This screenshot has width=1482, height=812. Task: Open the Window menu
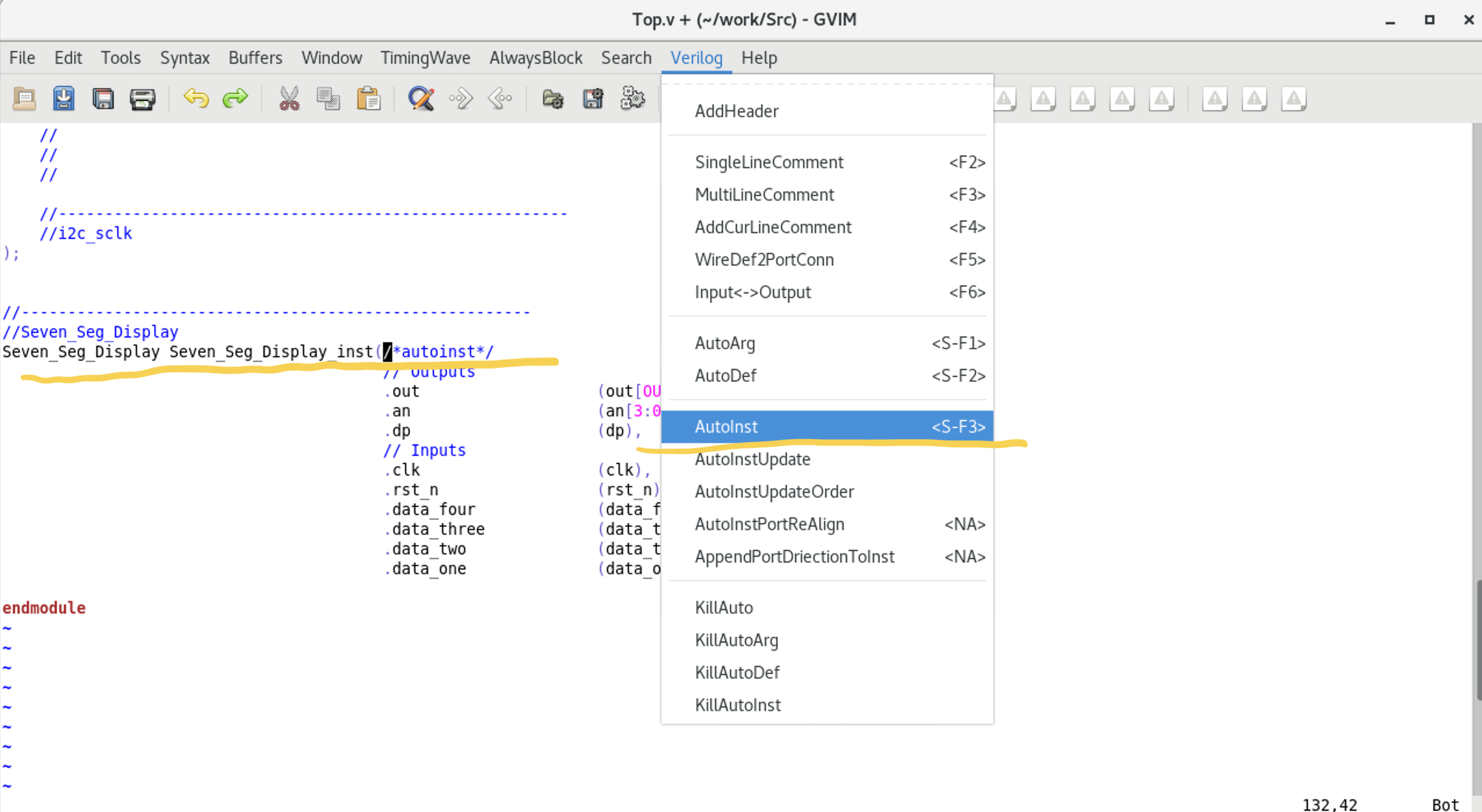[x=331, y=58]
